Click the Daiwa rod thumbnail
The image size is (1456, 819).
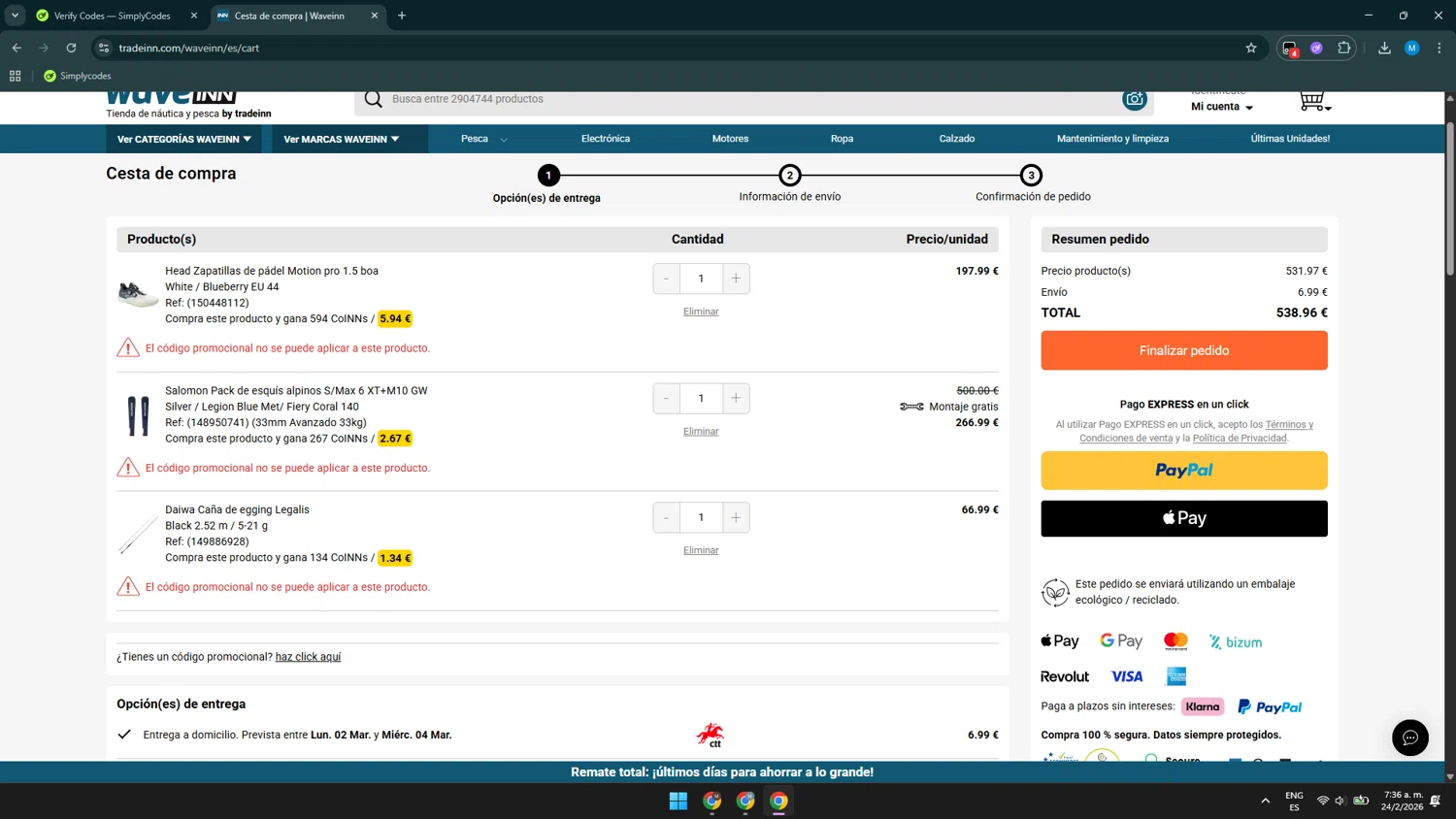click(x=138, y=535)
